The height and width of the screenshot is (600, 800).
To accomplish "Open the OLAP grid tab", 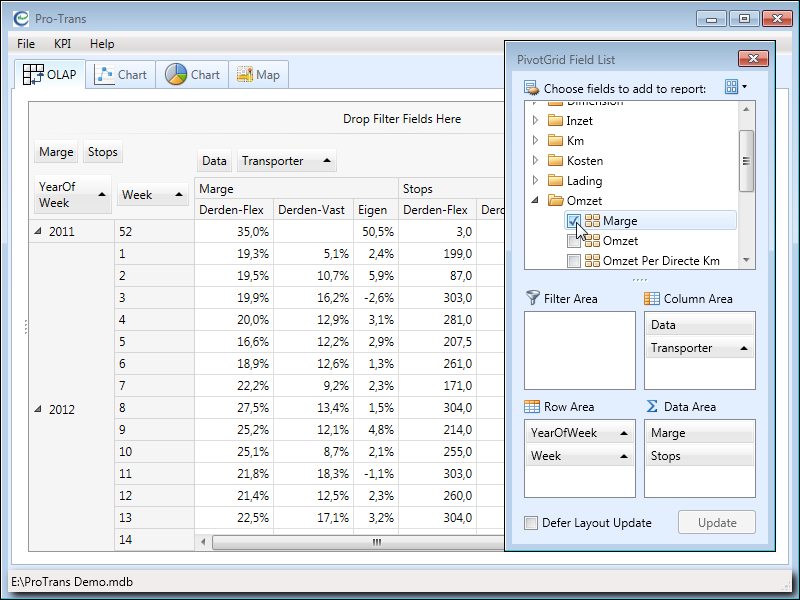I will point(50,75).
